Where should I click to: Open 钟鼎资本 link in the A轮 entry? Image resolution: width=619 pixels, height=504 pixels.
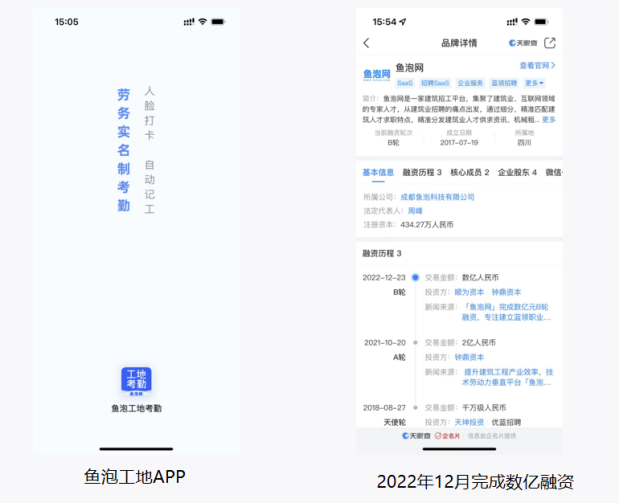pos(469,357)
